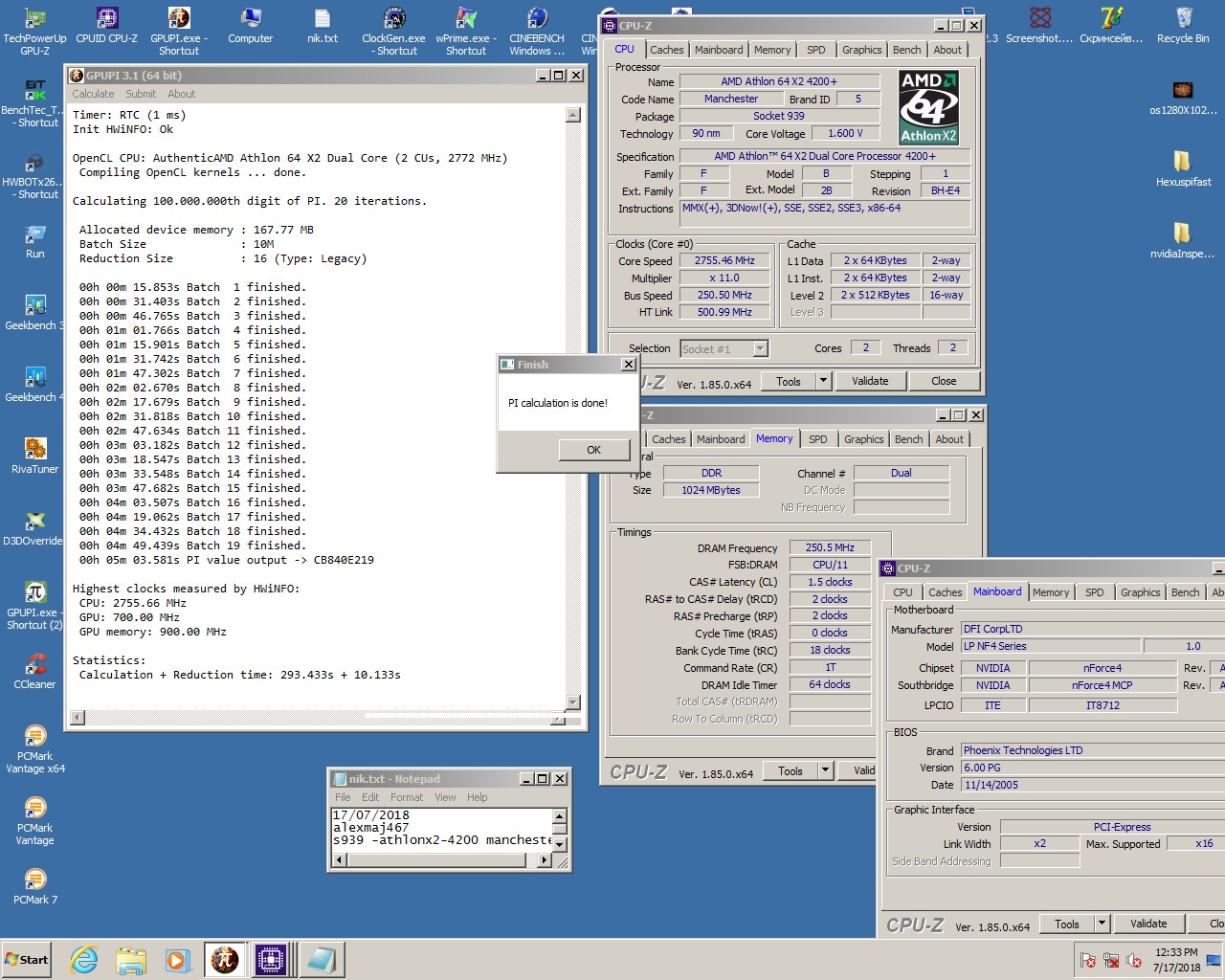
Task: Expand Tools dropdown arrow in top CPU-Z
Action: [823, 381]
